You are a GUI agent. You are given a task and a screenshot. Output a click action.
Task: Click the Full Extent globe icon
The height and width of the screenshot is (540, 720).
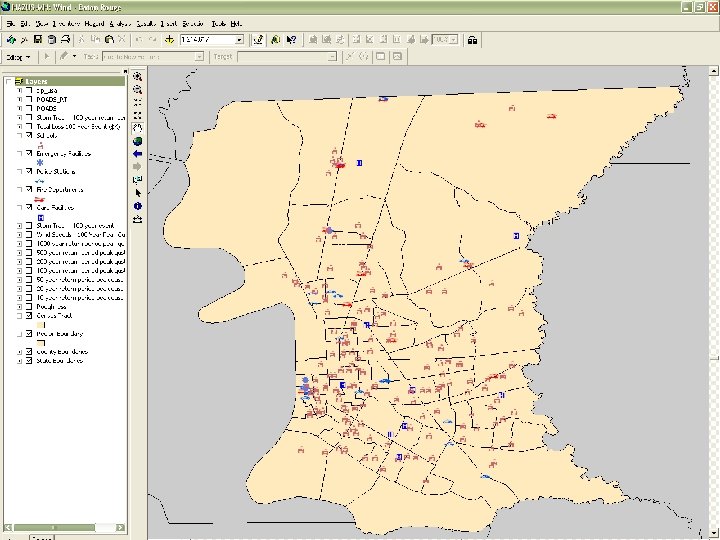click(137, 141)
